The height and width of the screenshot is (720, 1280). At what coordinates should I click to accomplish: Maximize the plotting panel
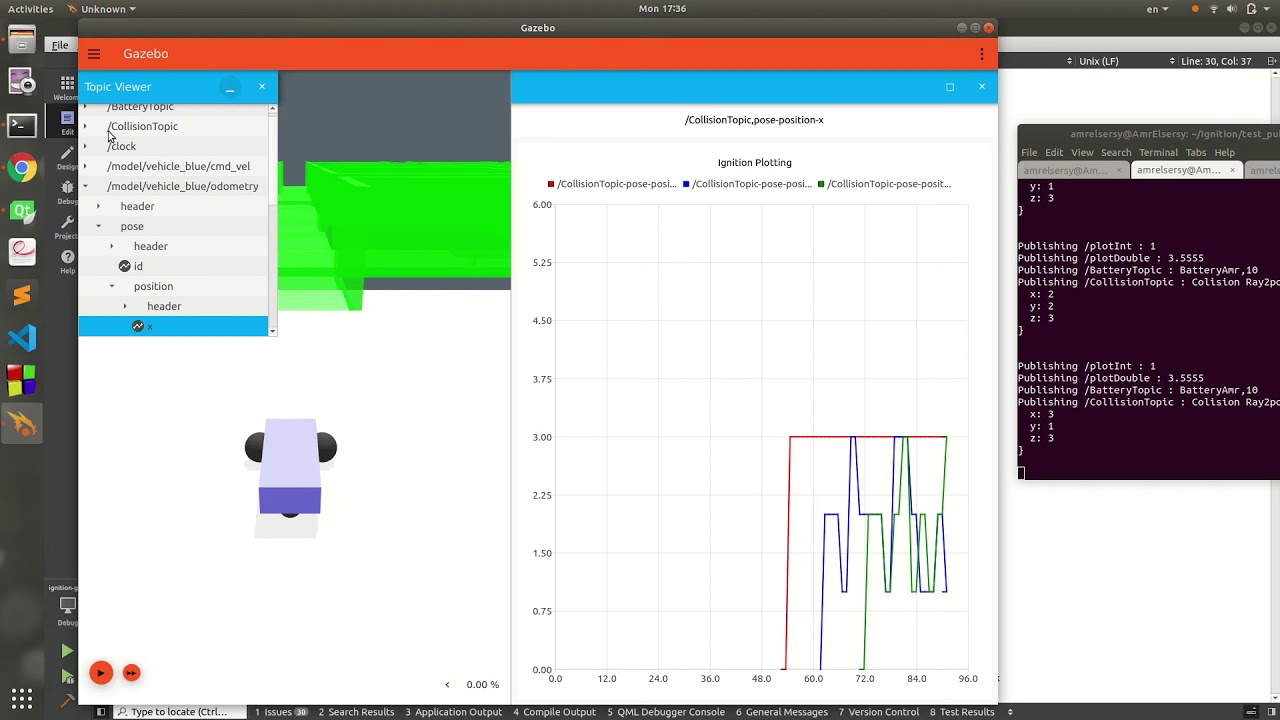[x=950, y=87]
